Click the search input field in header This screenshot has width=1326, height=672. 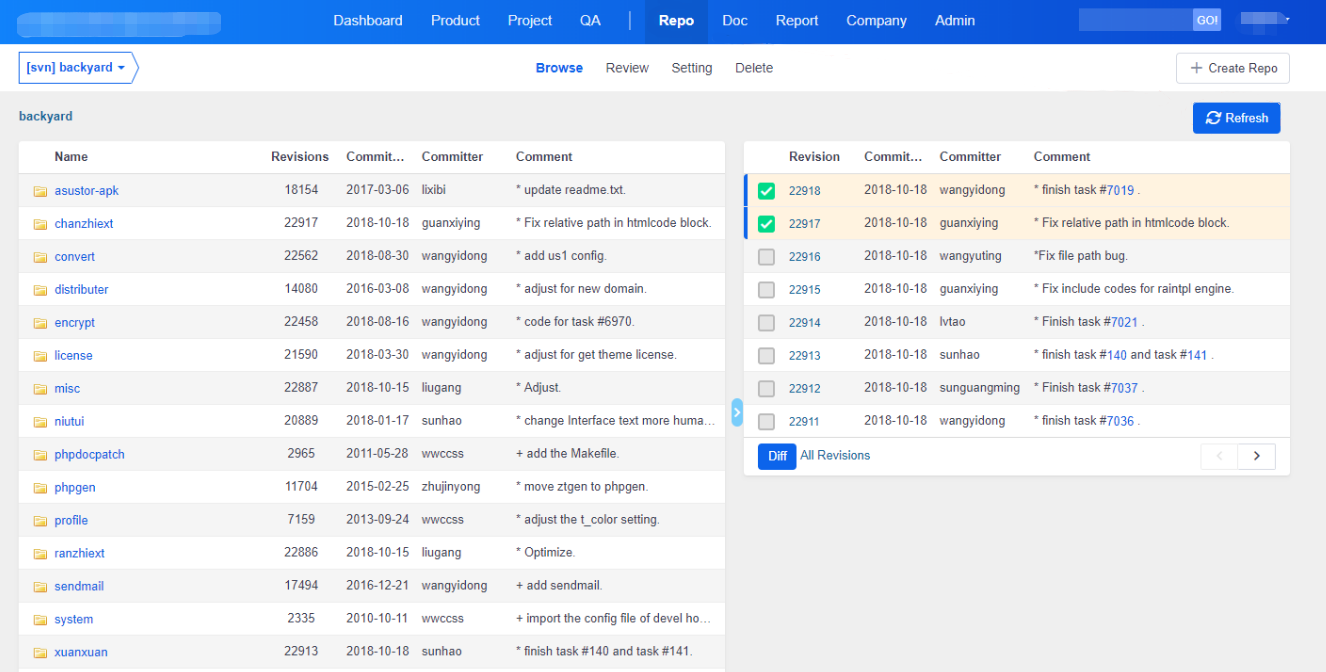point(1135,20)
